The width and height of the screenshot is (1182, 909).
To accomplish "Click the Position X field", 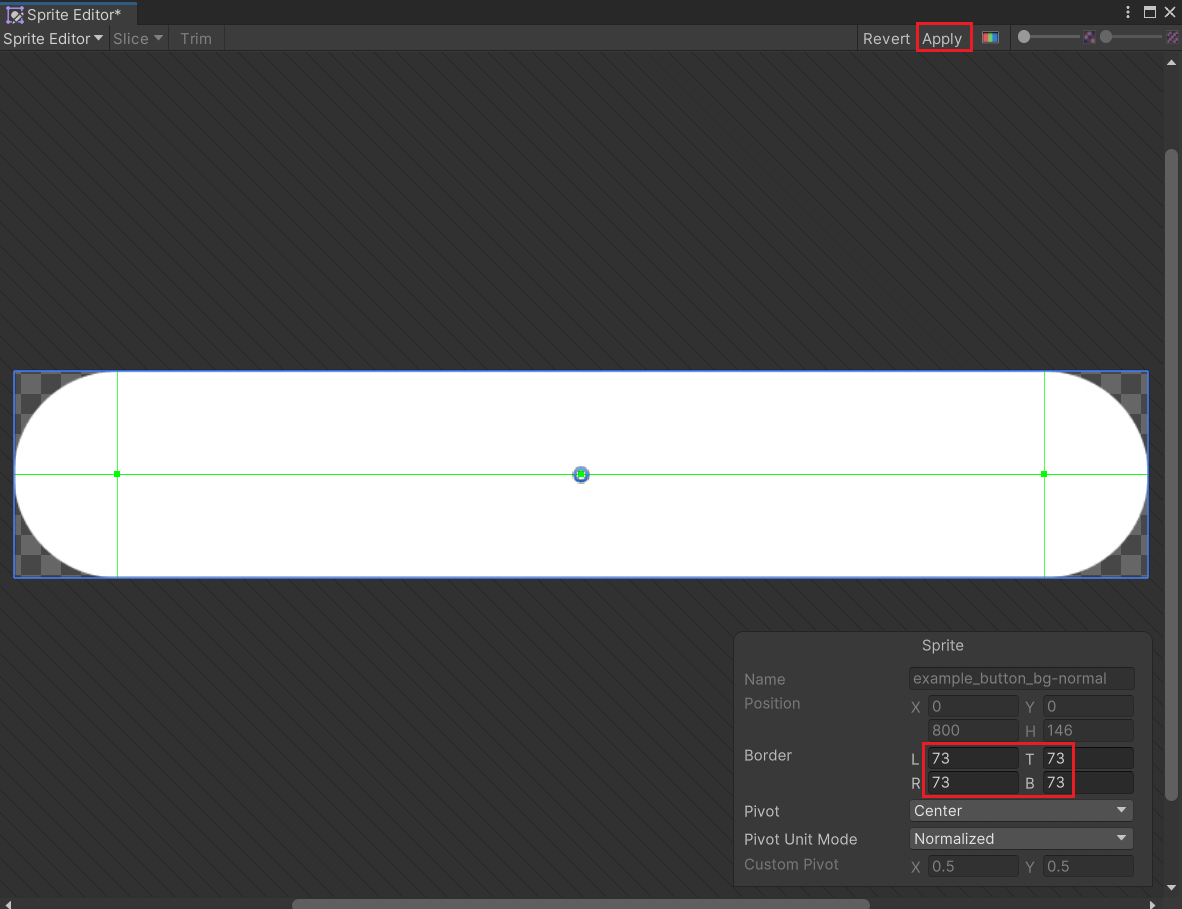I will coord(973,706).
